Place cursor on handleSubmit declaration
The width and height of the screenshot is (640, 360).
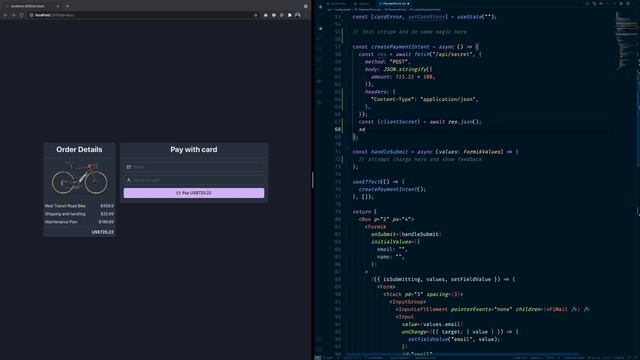389,152
